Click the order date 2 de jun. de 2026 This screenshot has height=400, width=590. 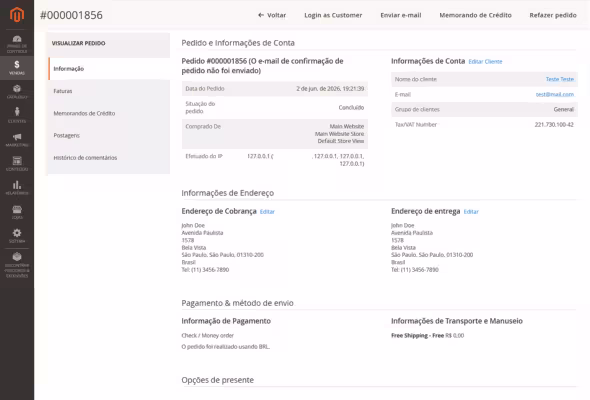point(330,89)
